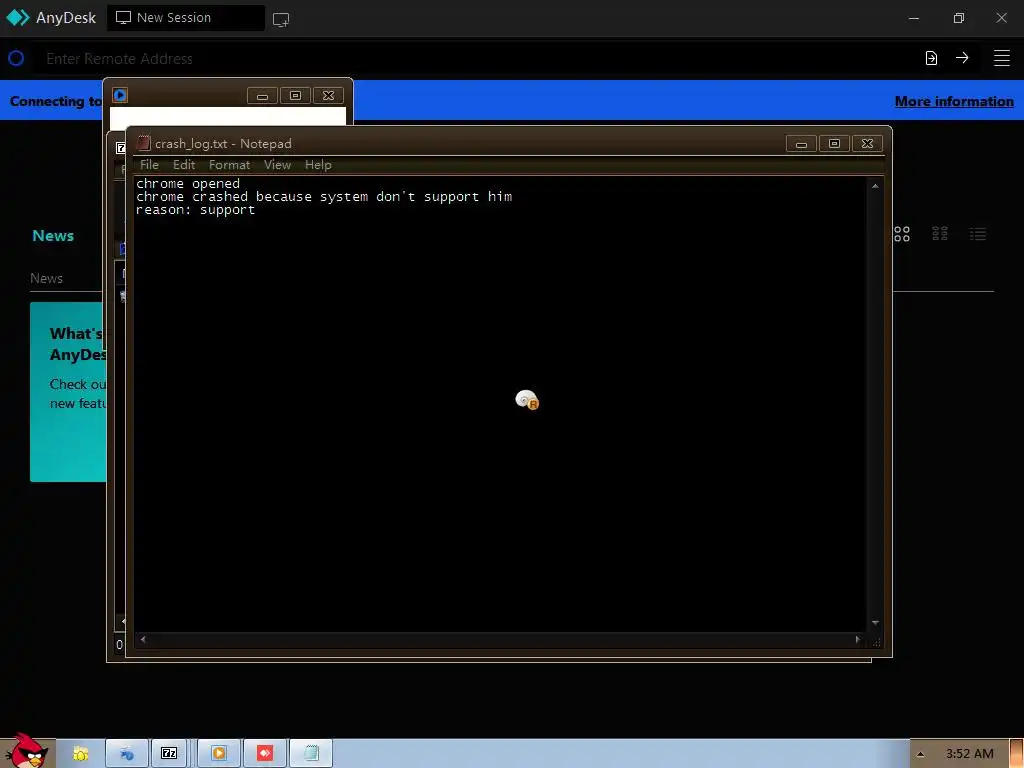The image size is (1024, 768).
Task: Open the Help menu in Notepad
Action: pyautogui.click(x=318, y=165)
